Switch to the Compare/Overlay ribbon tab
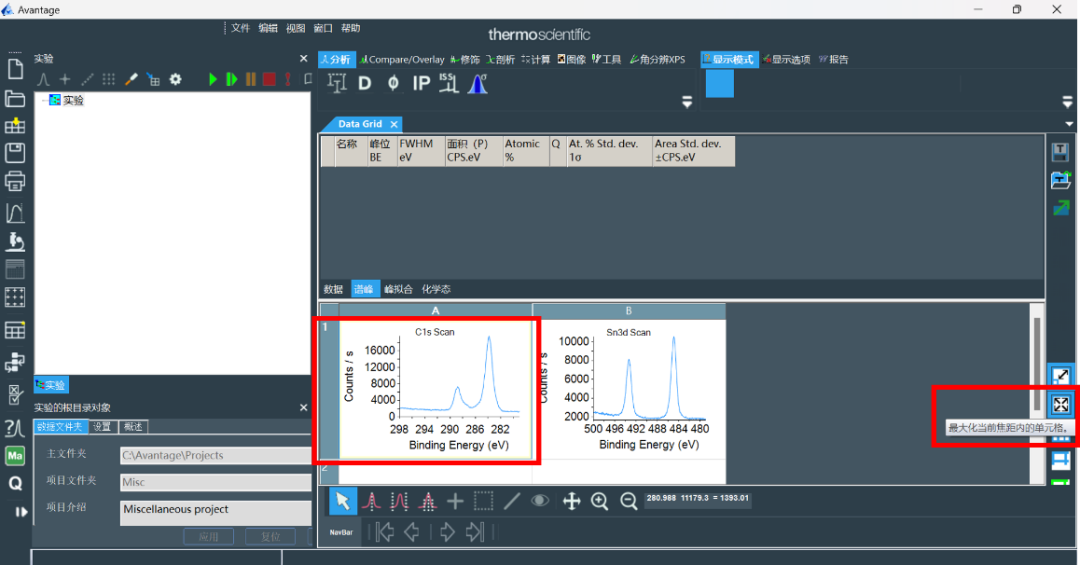 pos(402,60)
